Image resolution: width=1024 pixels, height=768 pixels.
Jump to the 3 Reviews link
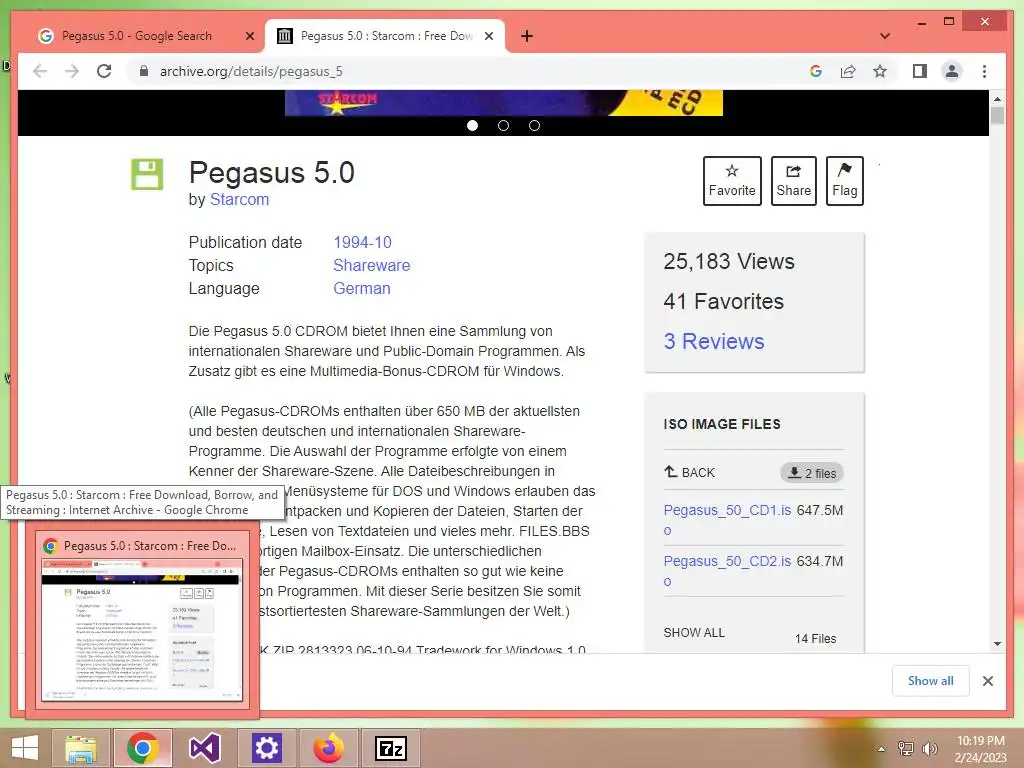click(x=714, y=341)
